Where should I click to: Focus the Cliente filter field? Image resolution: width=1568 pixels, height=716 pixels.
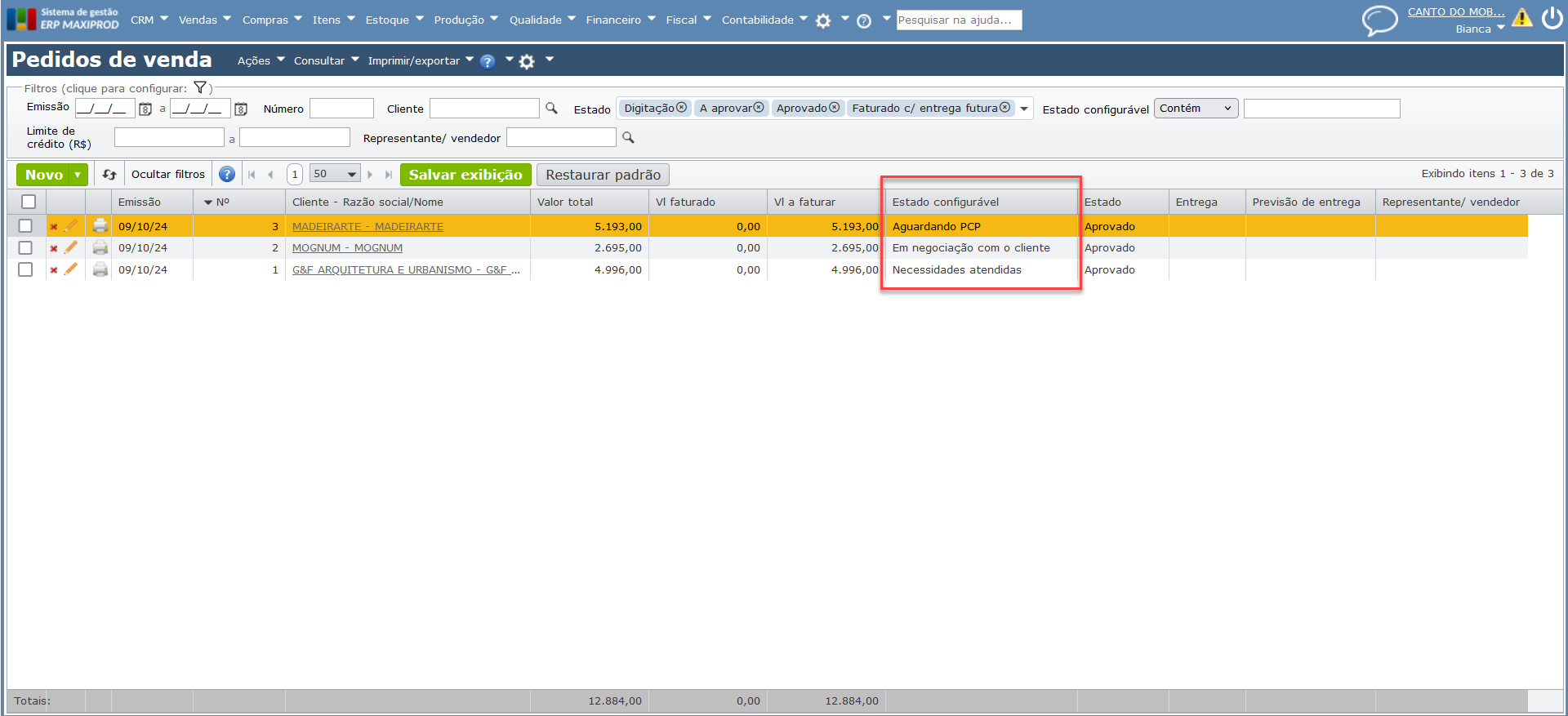click(x=484, y=109)
